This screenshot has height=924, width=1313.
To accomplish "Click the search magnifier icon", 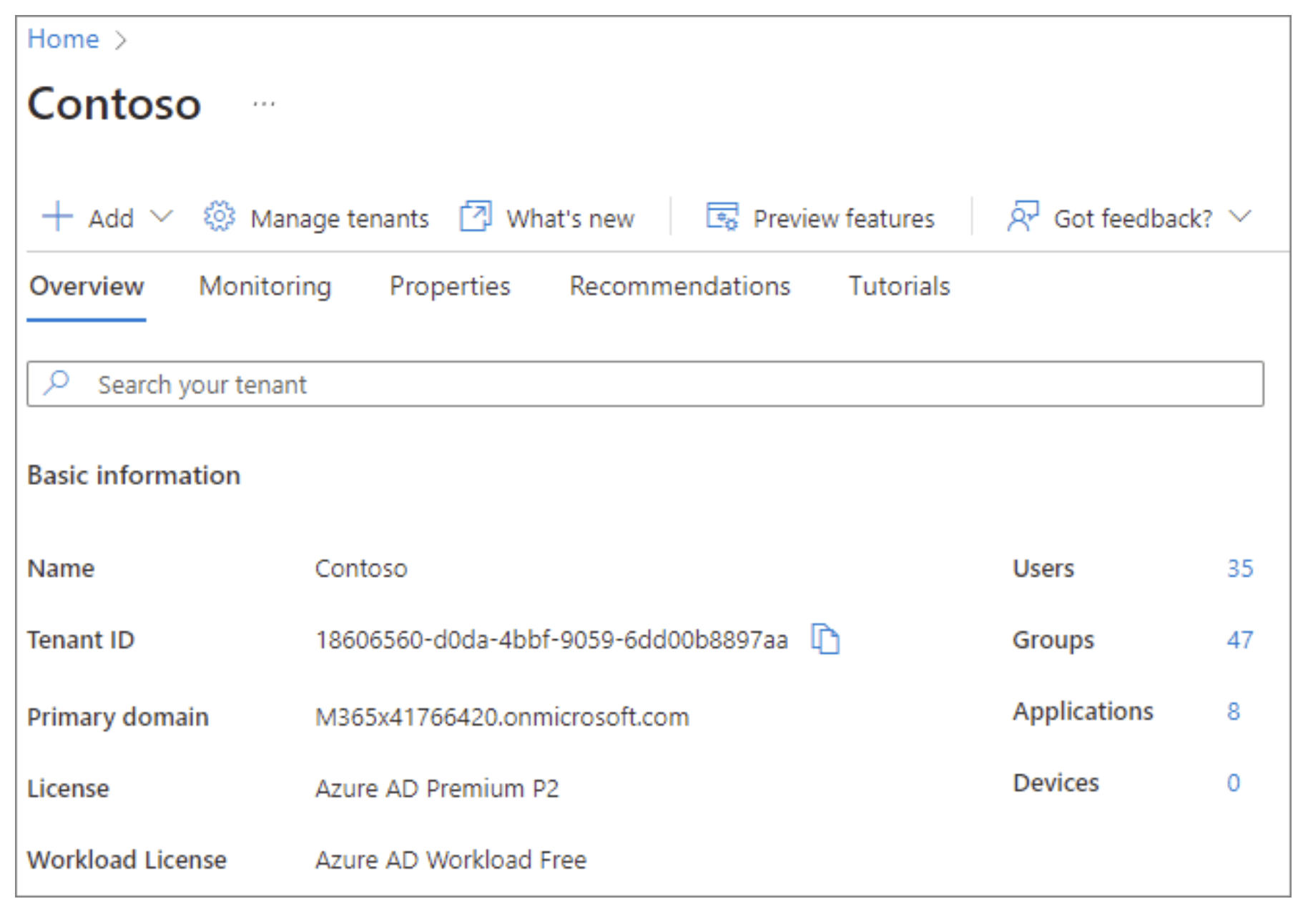I will [56, 383].
